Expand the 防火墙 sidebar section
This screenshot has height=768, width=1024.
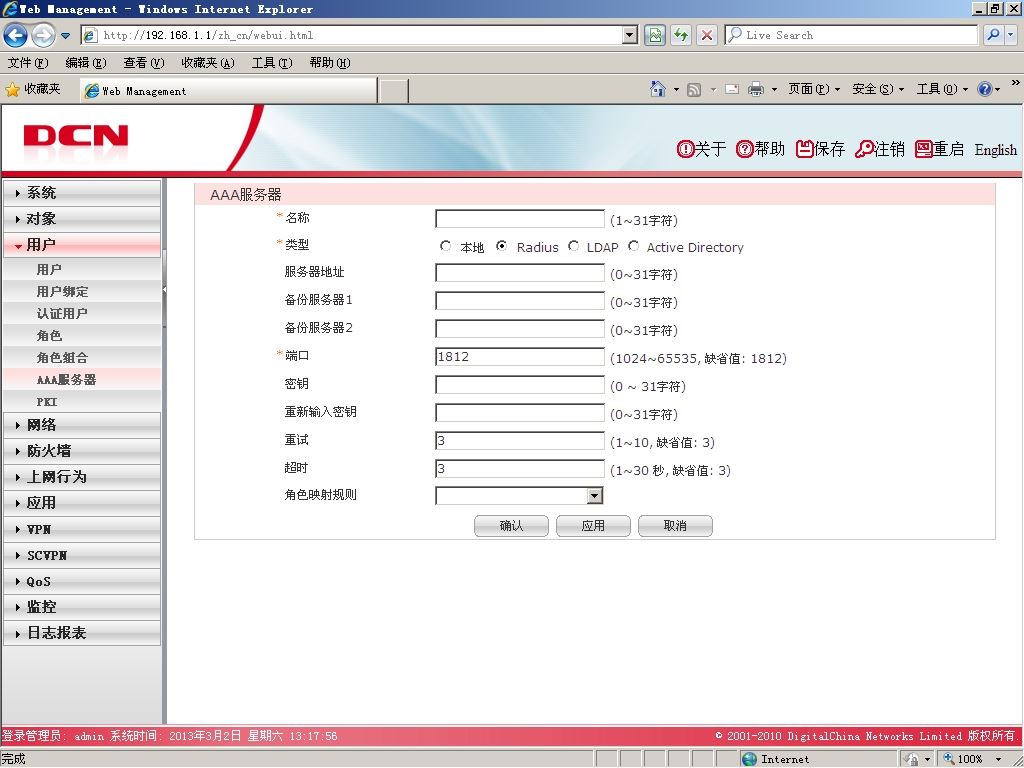(82, 451)
